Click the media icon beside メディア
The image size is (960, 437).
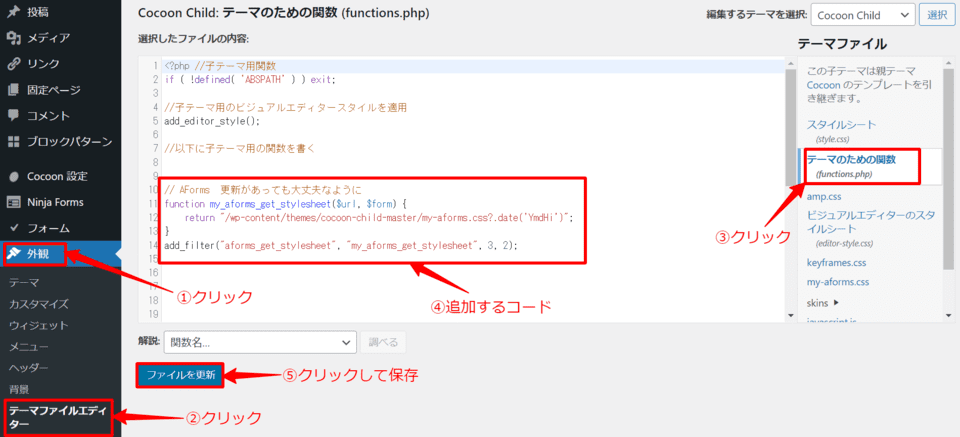(13, 38)
